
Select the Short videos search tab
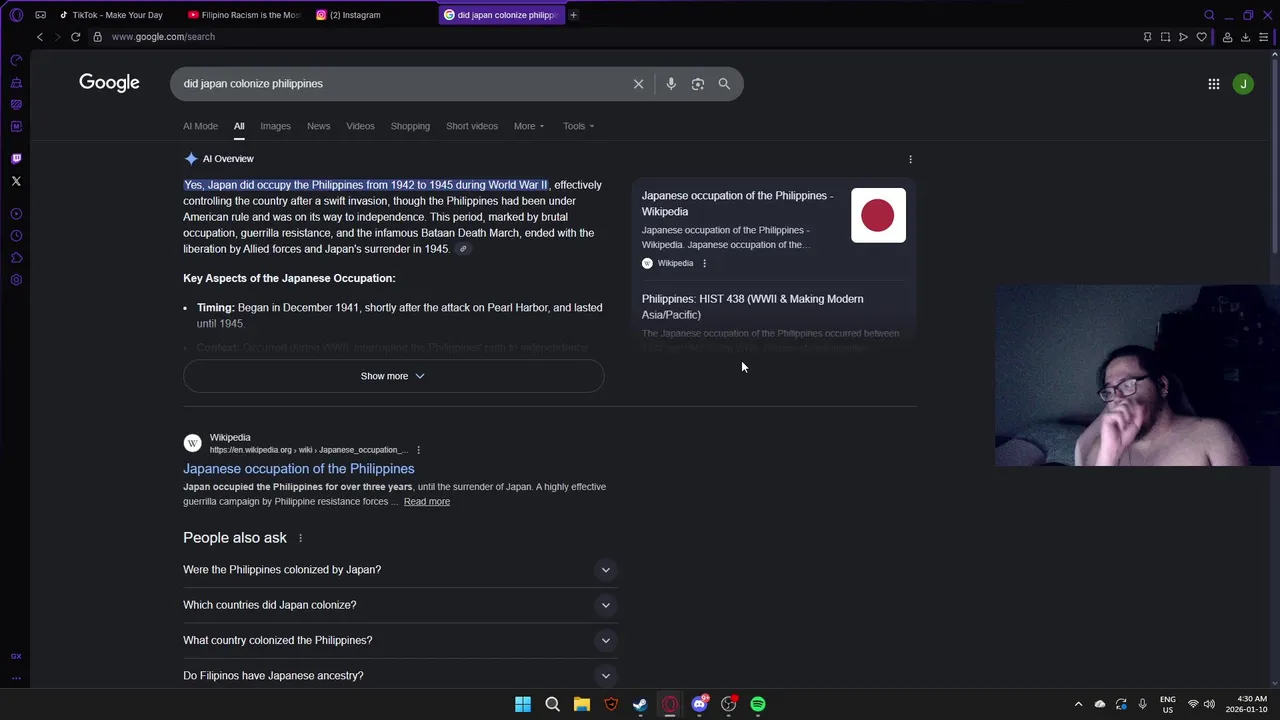click(x=472, y=126)
